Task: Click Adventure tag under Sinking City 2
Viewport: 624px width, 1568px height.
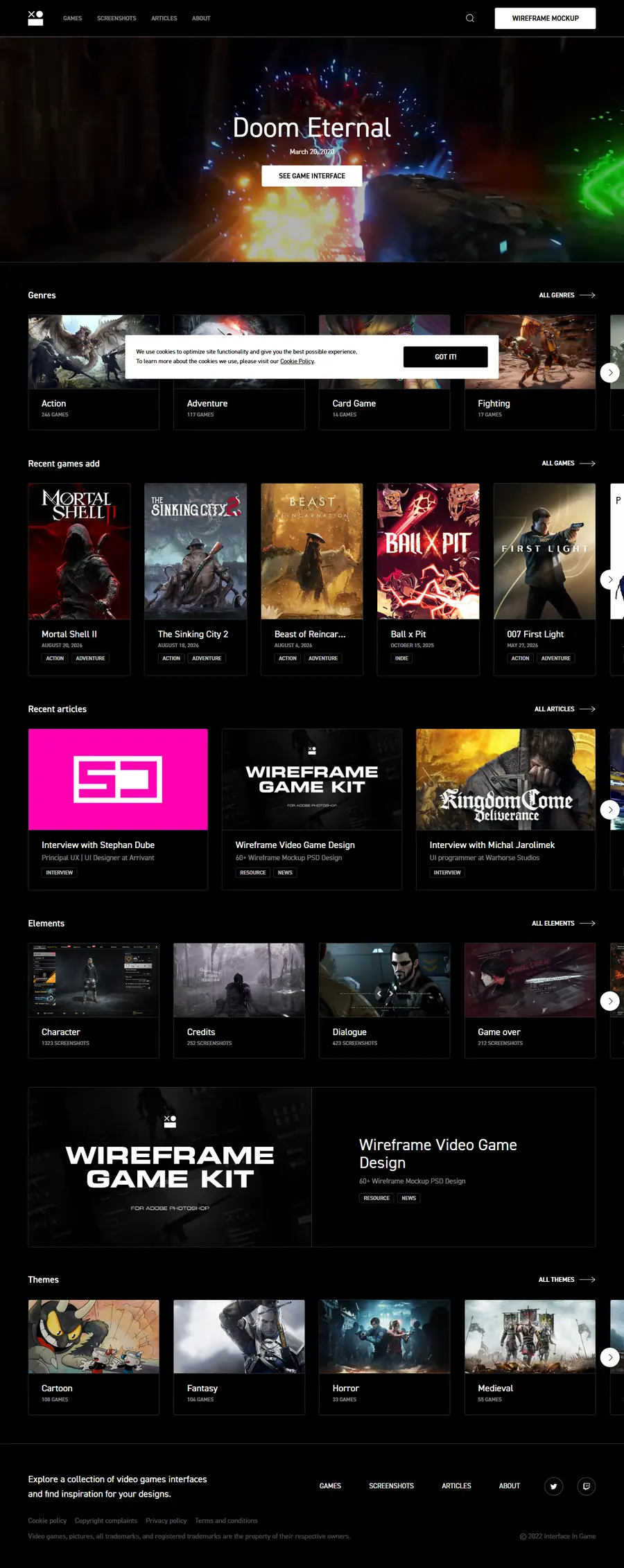Action: click(x=207, y=658)
